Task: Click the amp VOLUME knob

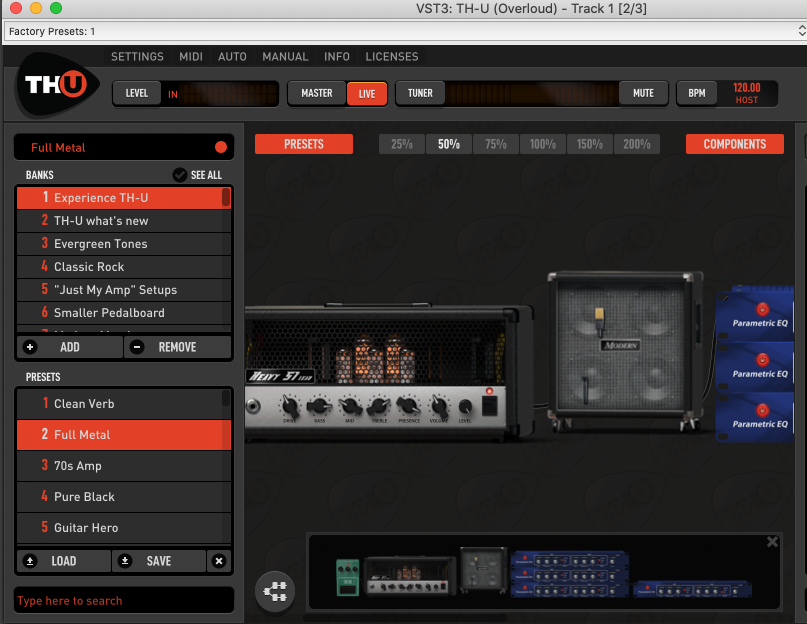Action: (439, 406)
